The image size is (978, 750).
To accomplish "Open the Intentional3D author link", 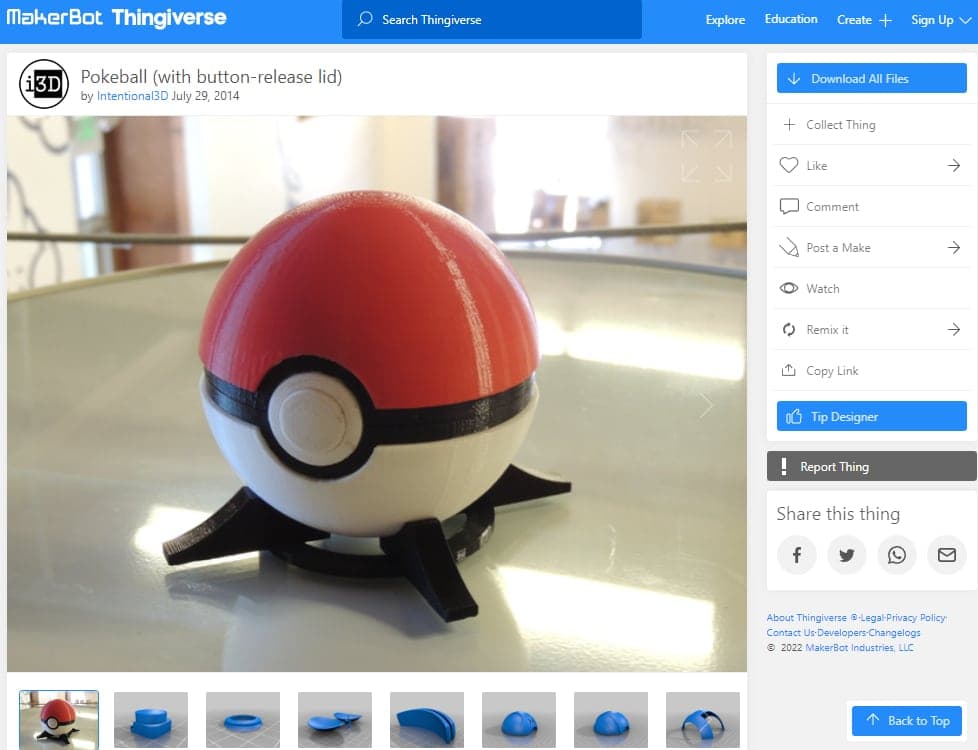I will 132,95.
